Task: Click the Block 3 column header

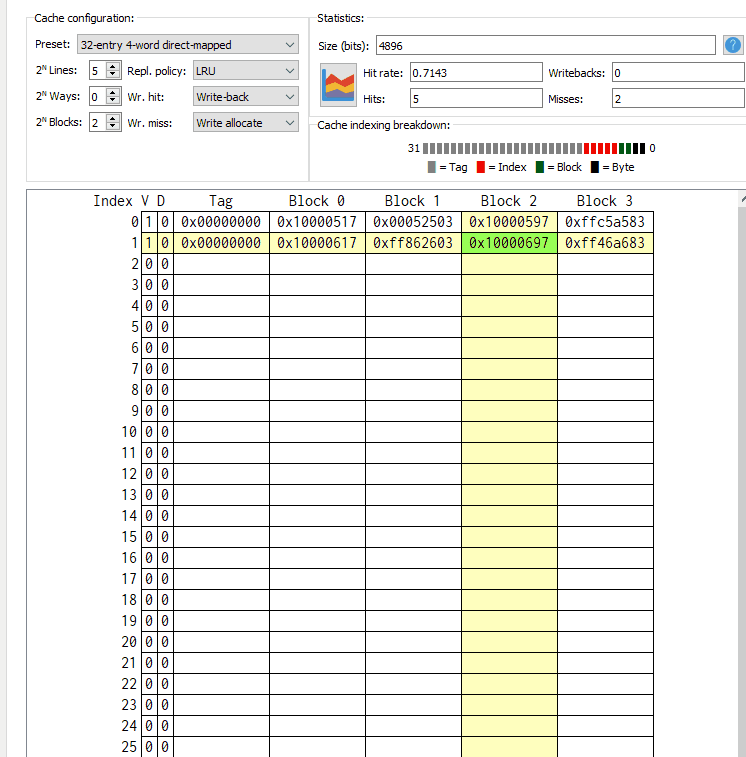Action: [605, 201]
